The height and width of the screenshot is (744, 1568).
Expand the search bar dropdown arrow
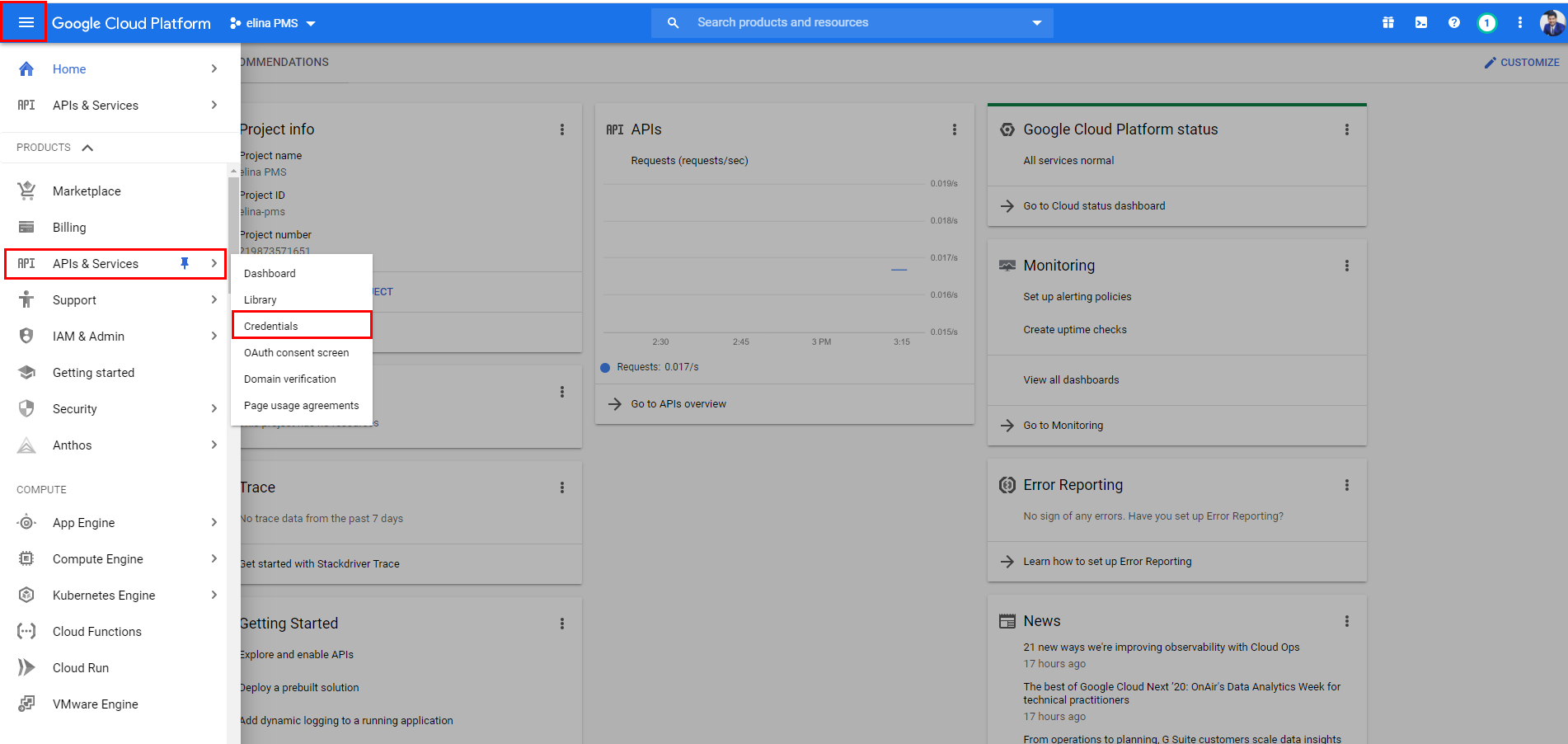pyautogui.click(x=1037, y=22)
